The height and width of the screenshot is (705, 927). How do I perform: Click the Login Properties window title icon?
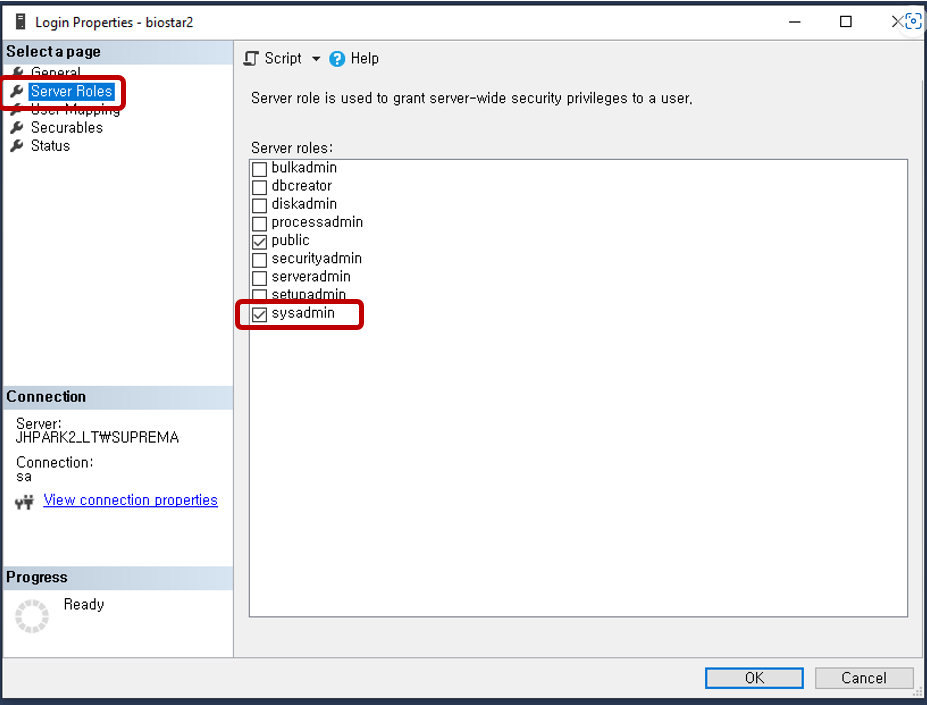[x=20, y=21]
